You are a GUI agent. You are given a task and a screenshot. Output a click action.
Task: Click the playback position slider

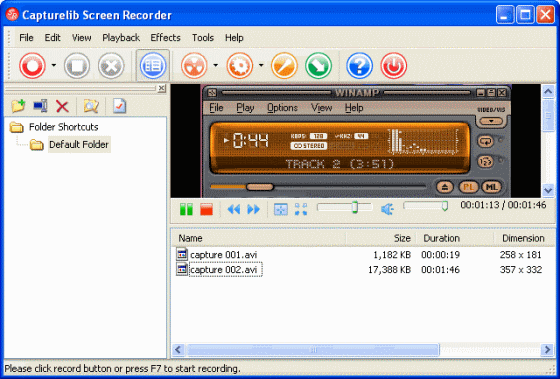tap(345, 207)
